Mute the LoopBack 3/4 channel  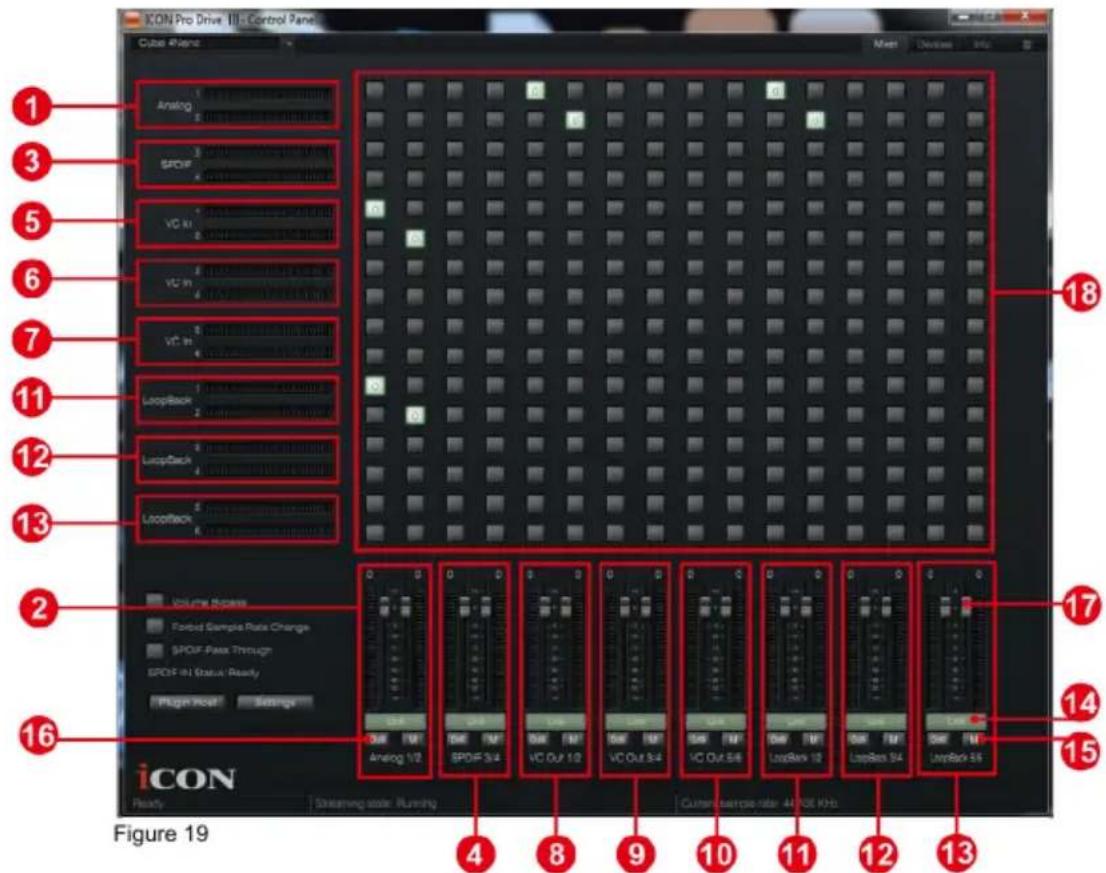point(894,739)
